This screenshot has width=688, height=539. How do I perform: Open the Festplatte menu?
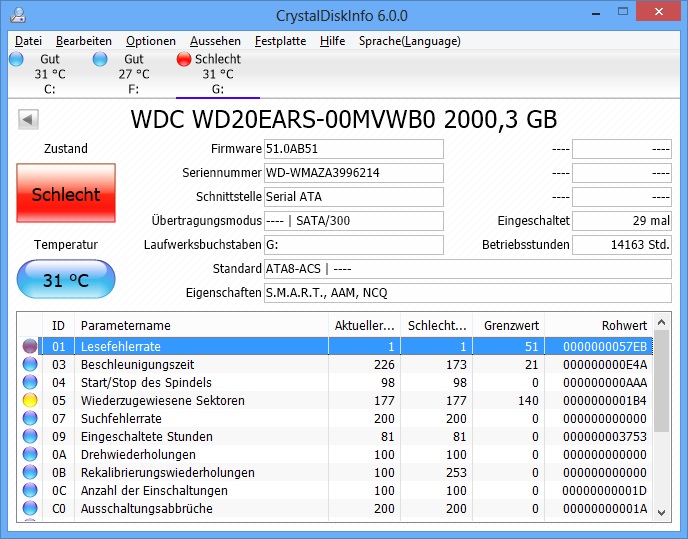tap(280, 41)
